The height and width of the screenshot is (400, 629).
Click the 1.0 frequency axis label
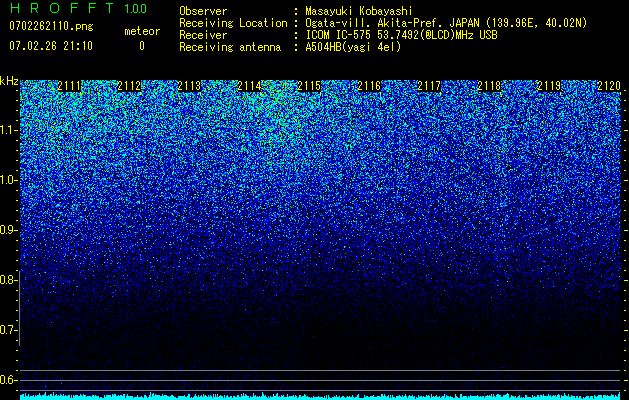coord(8,180)
